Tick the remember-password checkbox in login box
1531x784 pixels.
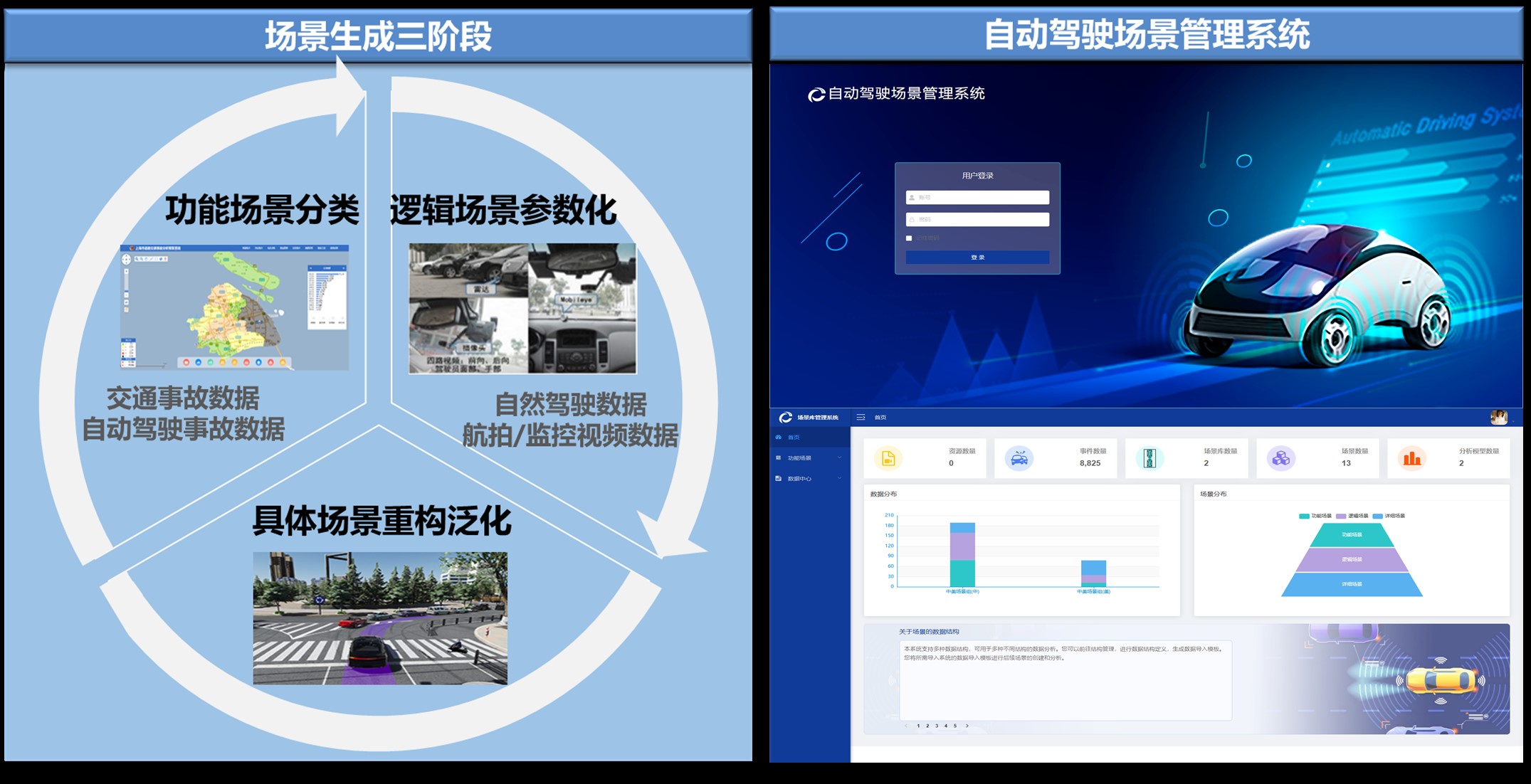tap(909, 238)
